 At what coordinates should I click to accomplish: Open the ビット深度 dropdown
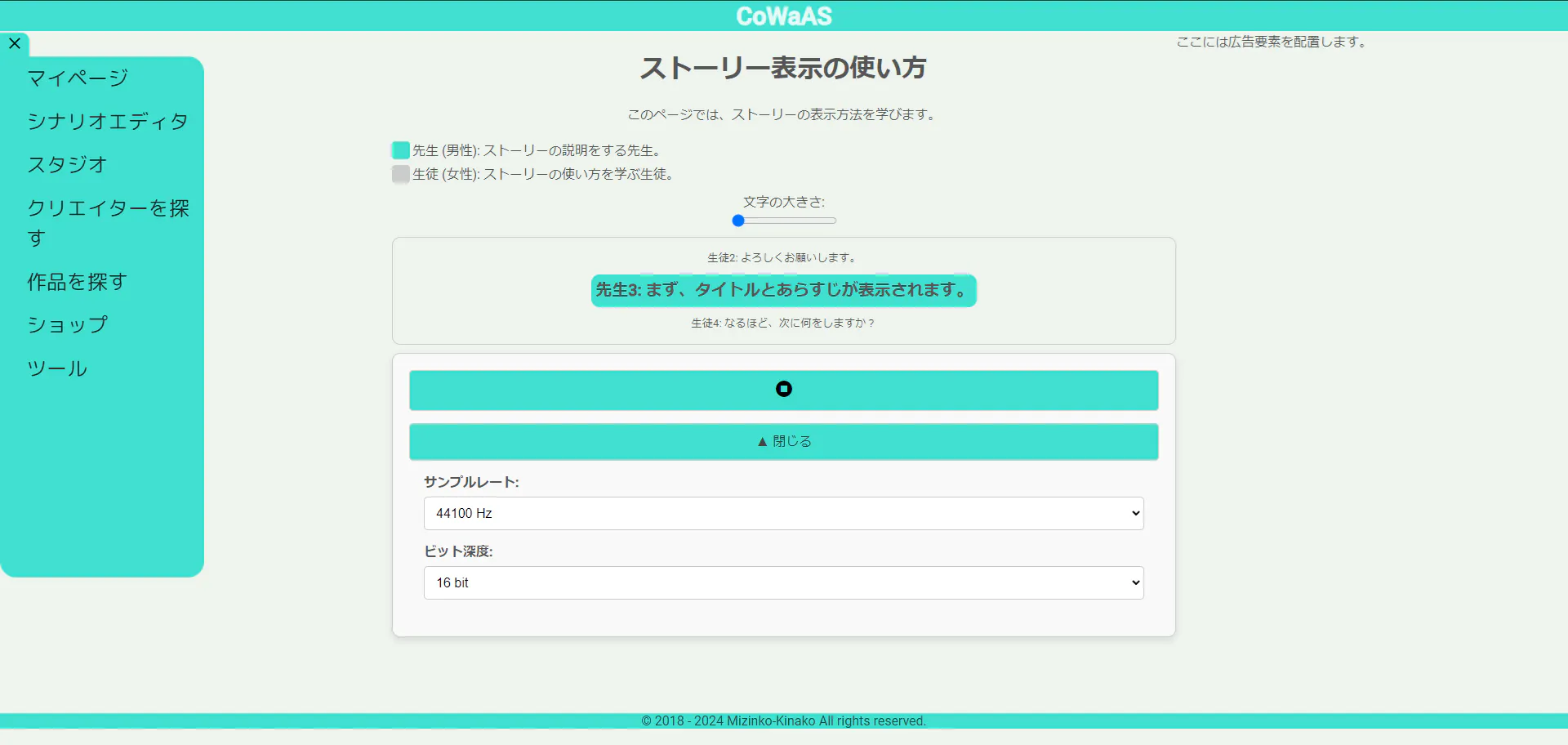783,582
